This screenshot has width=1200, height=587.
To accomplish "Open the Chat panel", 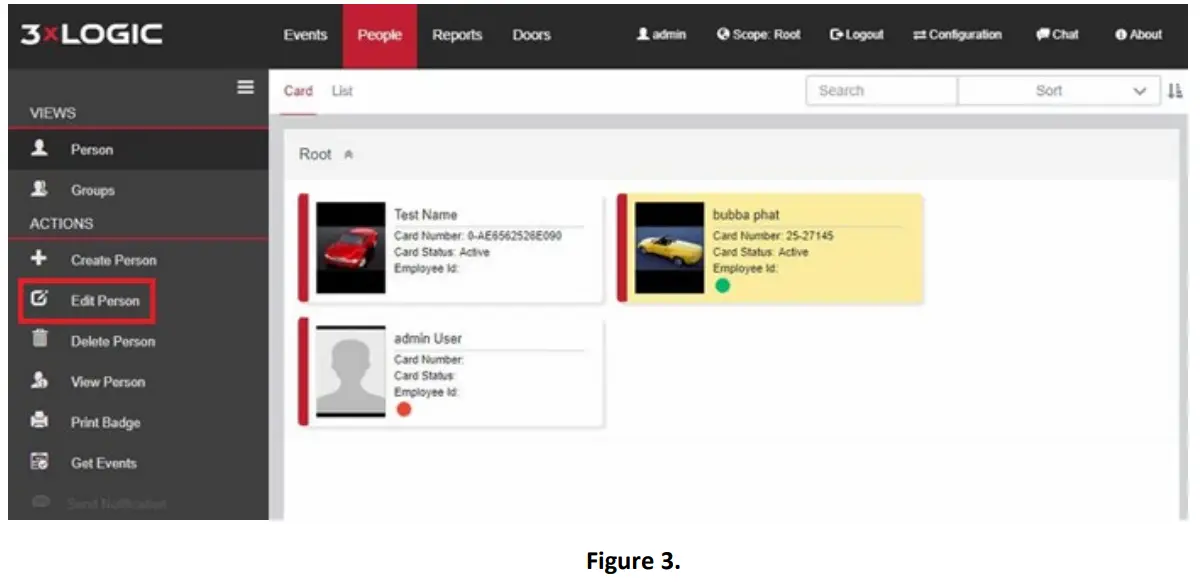I will (x=1057, y=34).
